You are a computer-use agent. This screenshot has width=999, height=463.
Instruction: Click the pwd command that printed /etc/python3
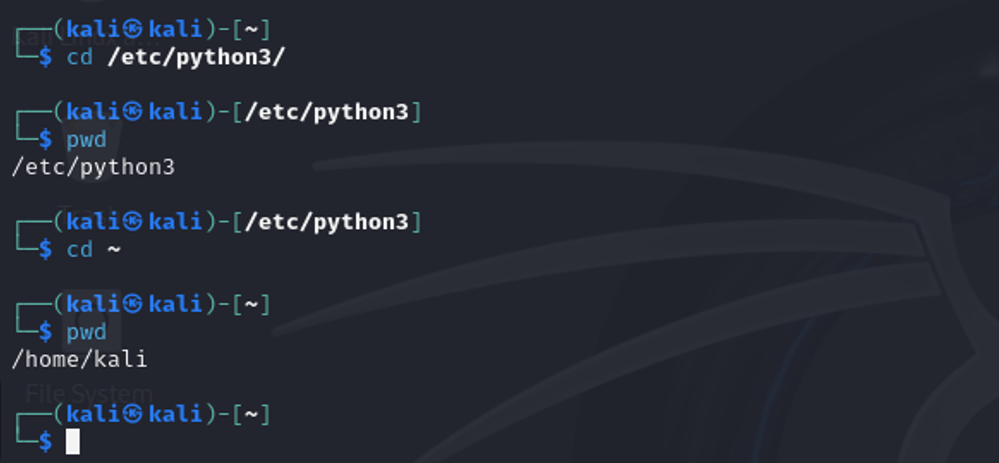86,140
